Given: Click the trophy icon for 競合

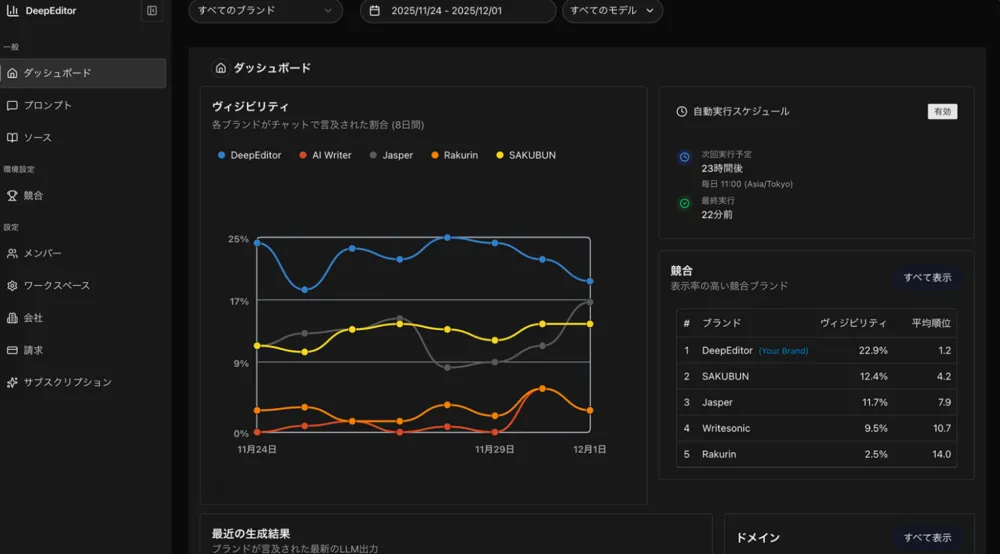Looking at the screenshot, I should pyautogui.click(x=12, y=196).
